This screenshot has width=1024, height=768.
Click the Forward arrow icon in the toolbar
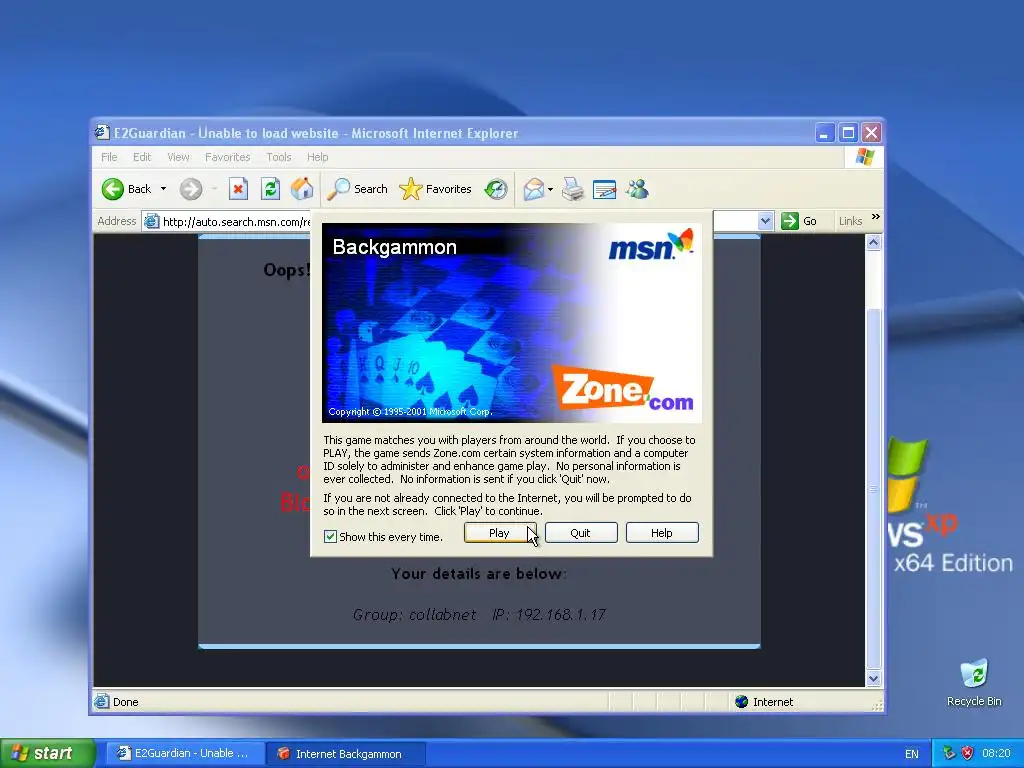(x=191, y=189)
